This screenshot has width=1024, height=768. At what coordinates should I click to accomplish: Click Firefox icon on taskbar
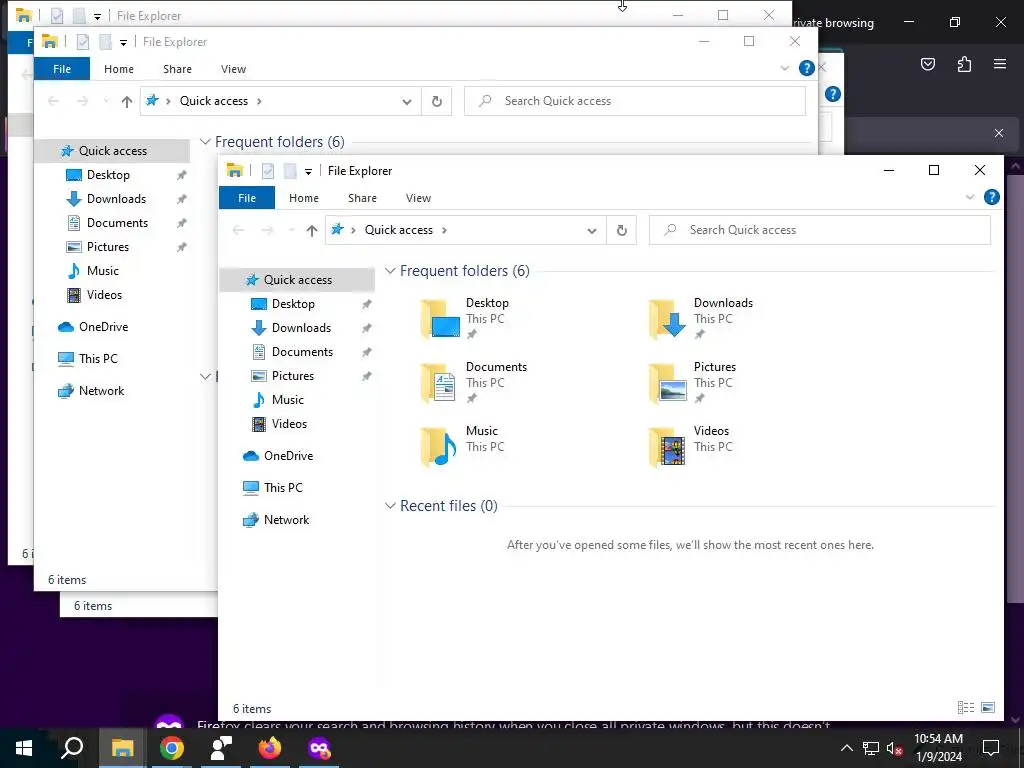click(x=269, y=748)
